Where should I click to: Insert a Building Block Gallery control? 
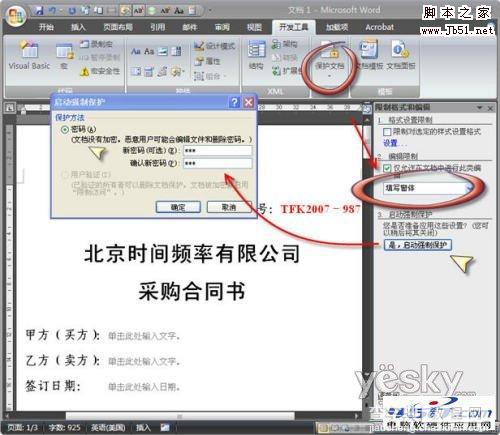(163, 71)
